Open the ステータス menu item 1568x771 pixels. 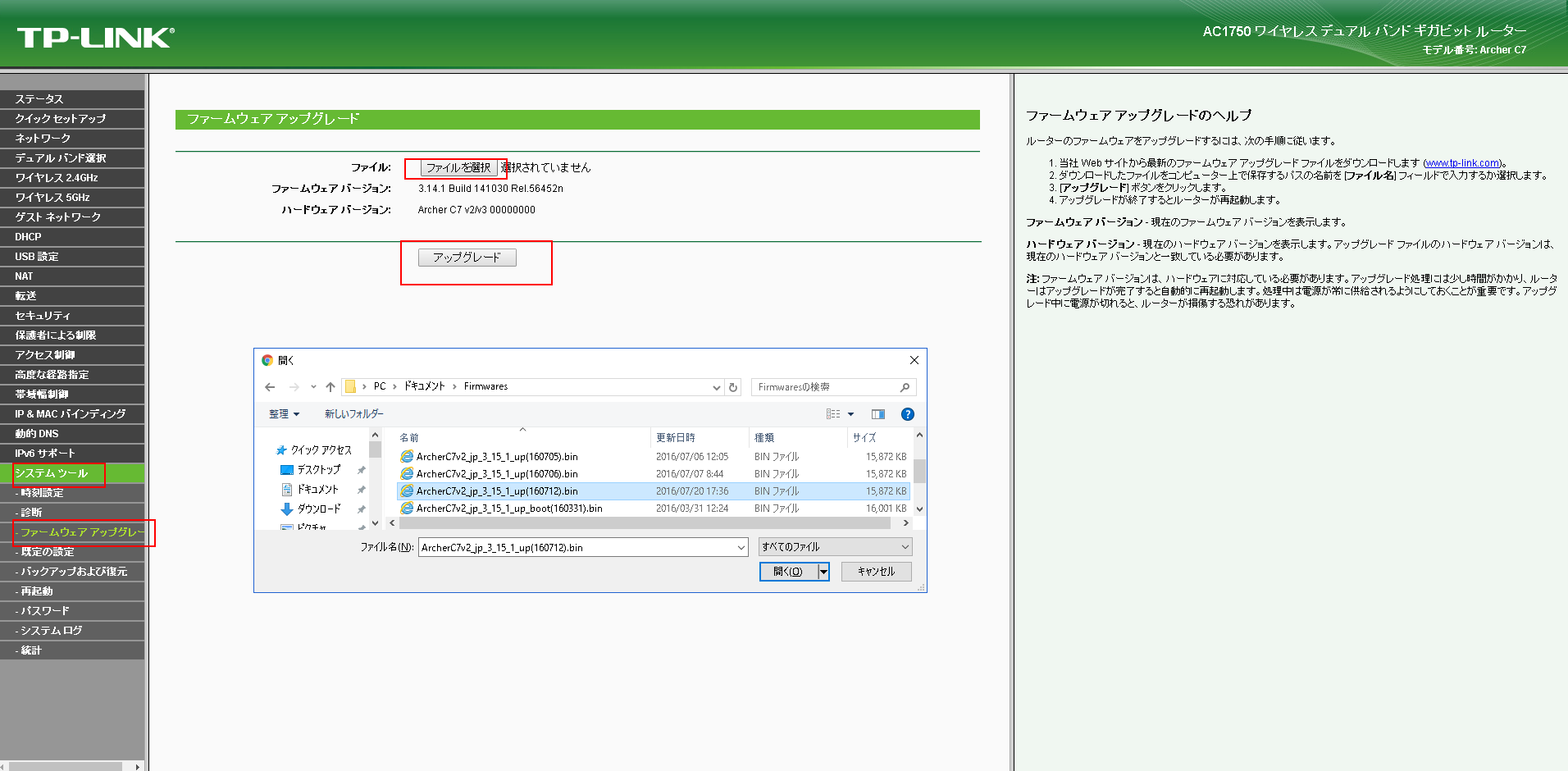(x=72, y=99)
